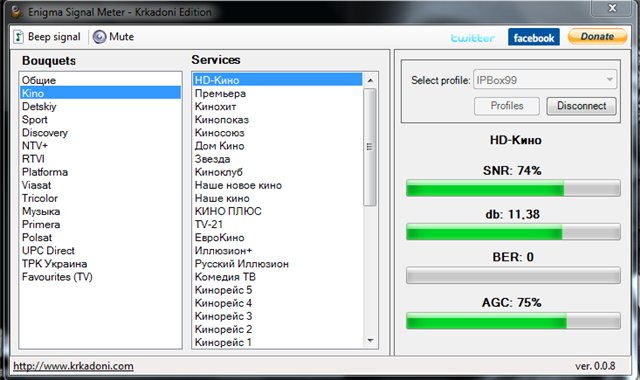Click the ver. 0.0.8 version label
The width and height of the screenshot is (640, 380).
[595, 366]
